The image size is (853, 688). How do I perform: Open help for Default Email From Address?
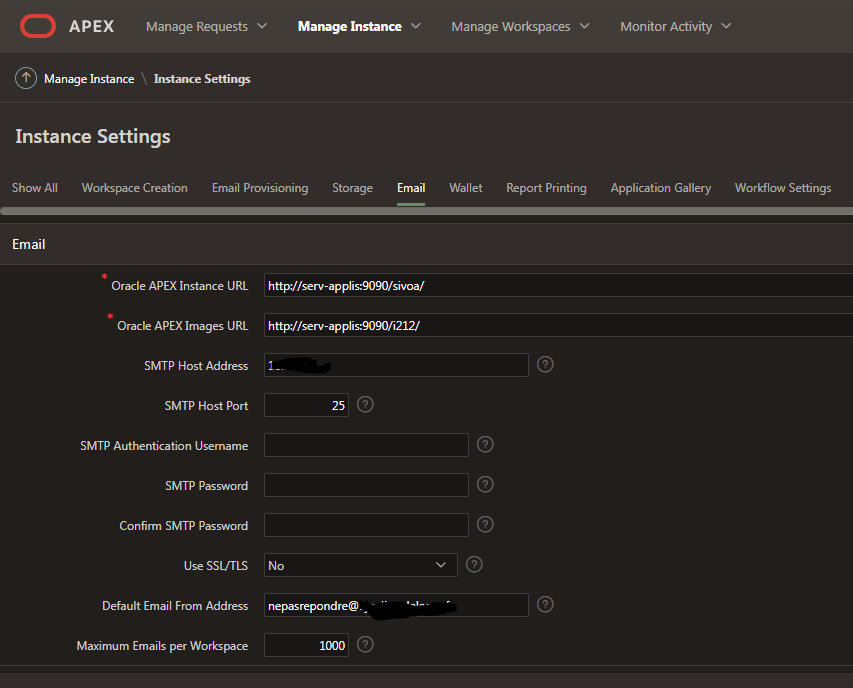click(x=546, y=604)
